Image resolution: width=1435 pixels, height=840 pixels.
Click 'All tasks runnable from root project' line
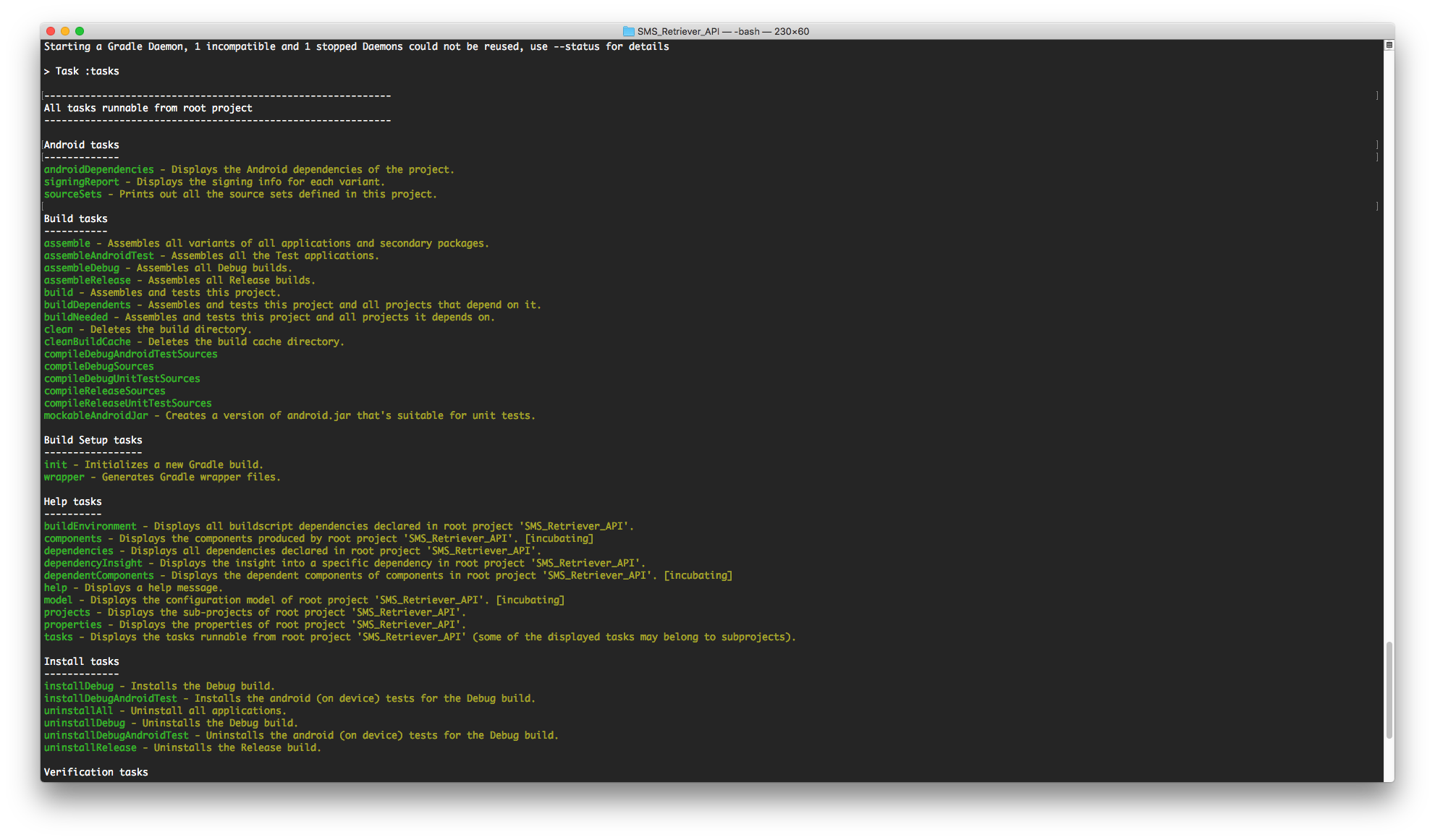coord(148,108)
